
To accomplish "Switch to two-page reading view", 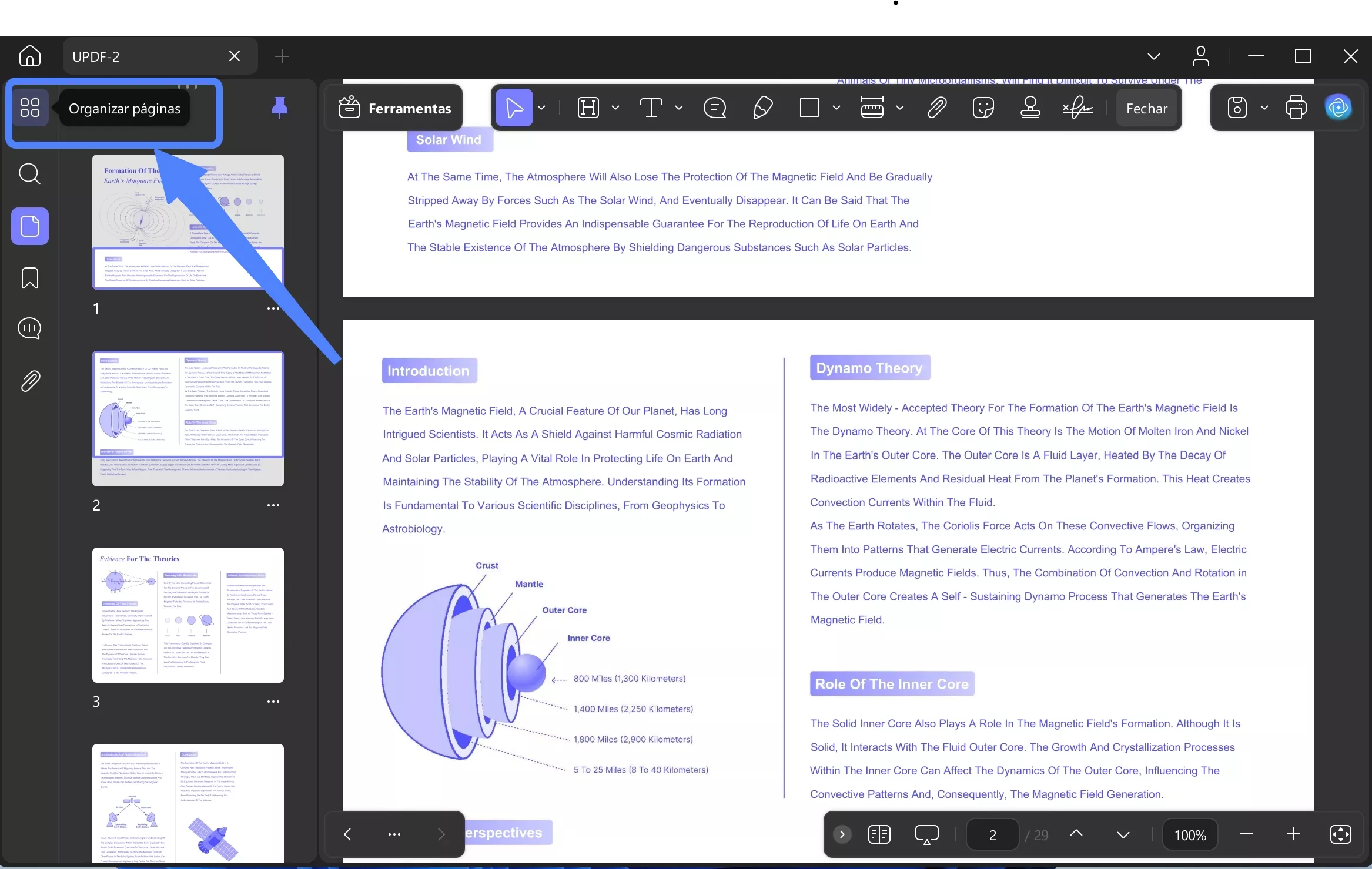I will pyautogui.click(x=879, y=834).
